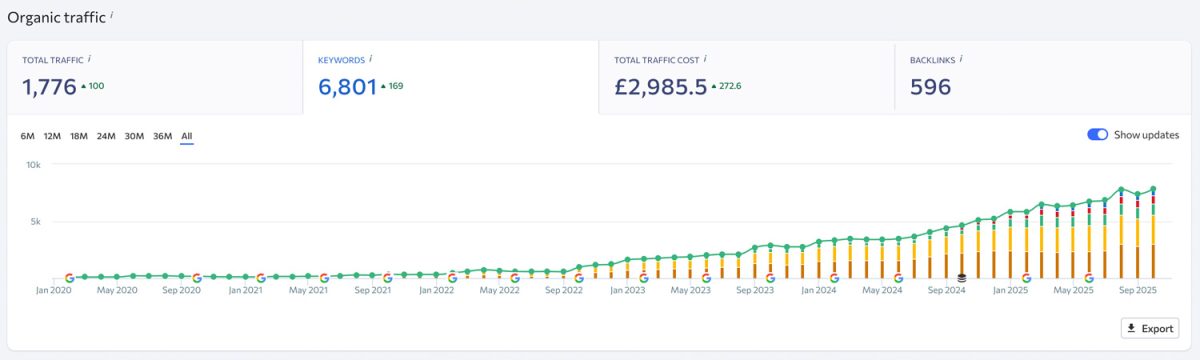Image resolution: width=1200 pixels, height=360 pixels.
Task: Open the Google update marker beside Sep 2020
Action: (197, 278)
